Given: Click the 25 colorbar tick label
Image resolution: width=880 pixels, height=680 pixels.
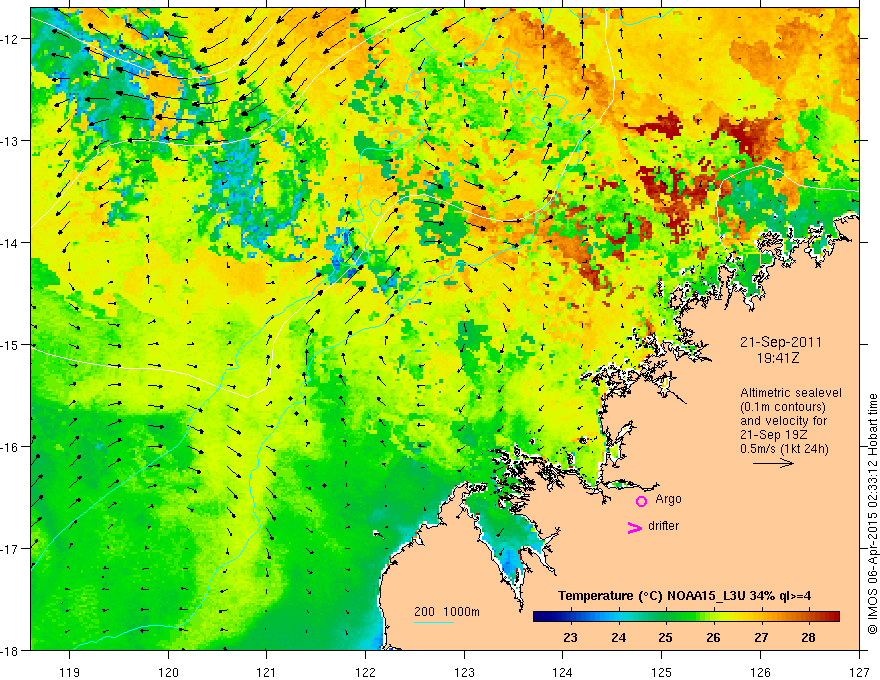Looking at the screenshot, I should click(x=666, y=638).
